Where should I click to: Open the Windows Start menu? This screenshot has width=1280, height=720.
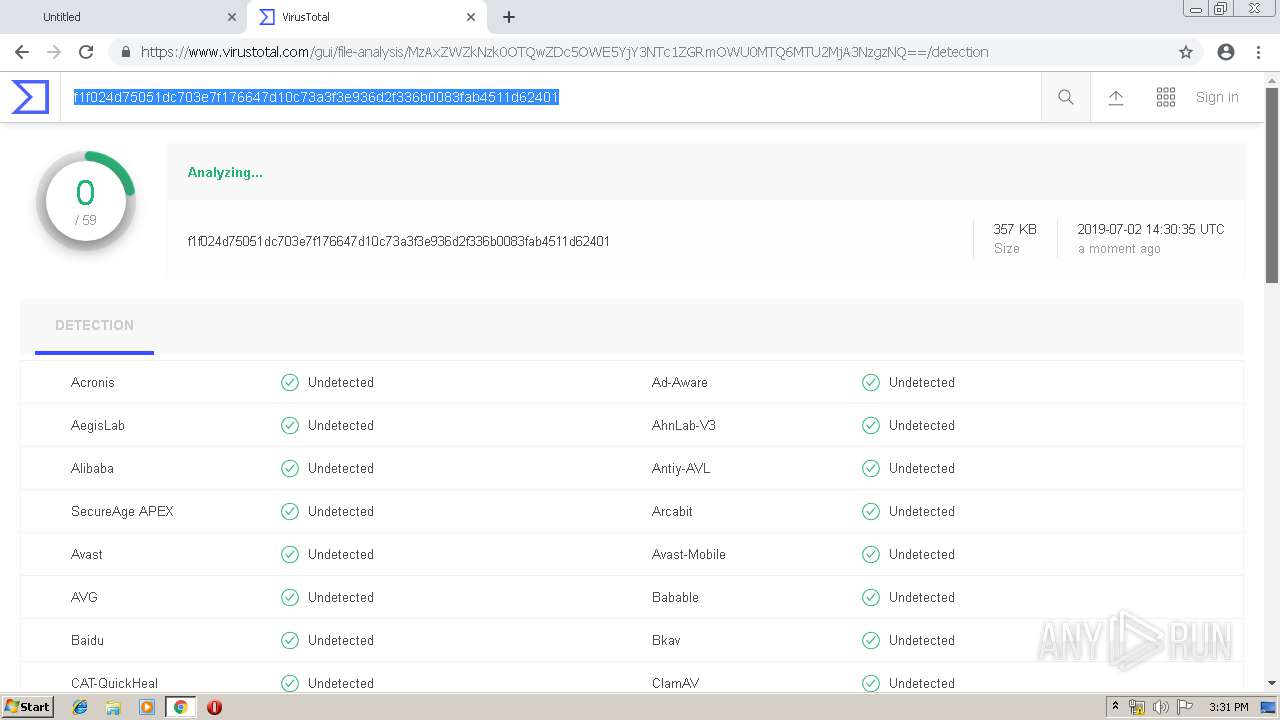coord(28,707)
